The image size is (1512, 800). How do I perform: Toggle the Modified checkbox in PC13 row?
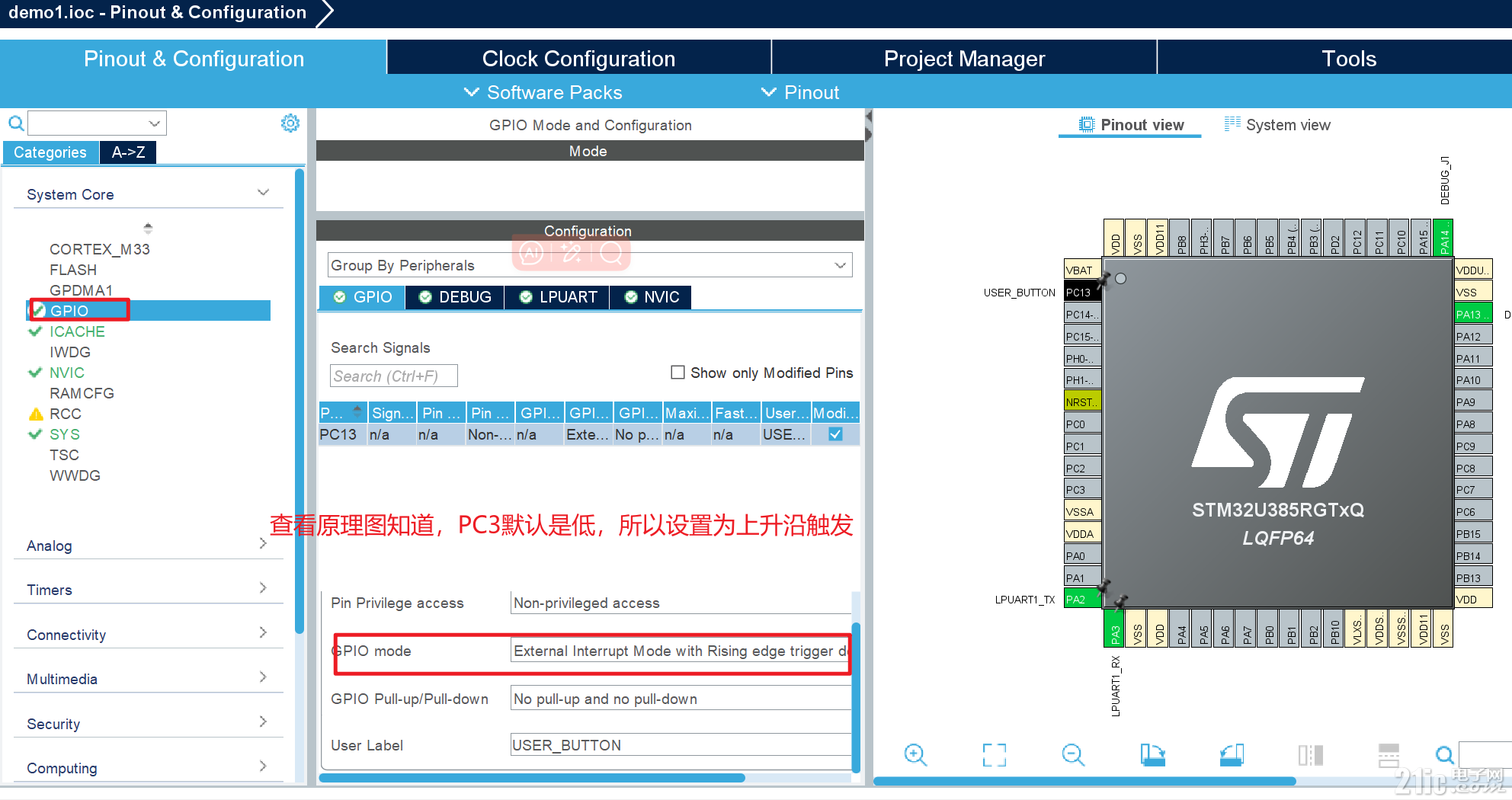point(835,434)
